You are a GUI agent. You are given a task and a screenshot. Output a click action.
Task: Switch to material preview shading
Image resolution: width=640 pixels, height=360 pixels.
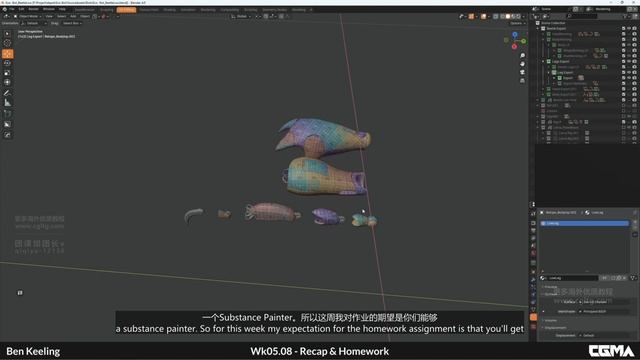coord(513,16)
